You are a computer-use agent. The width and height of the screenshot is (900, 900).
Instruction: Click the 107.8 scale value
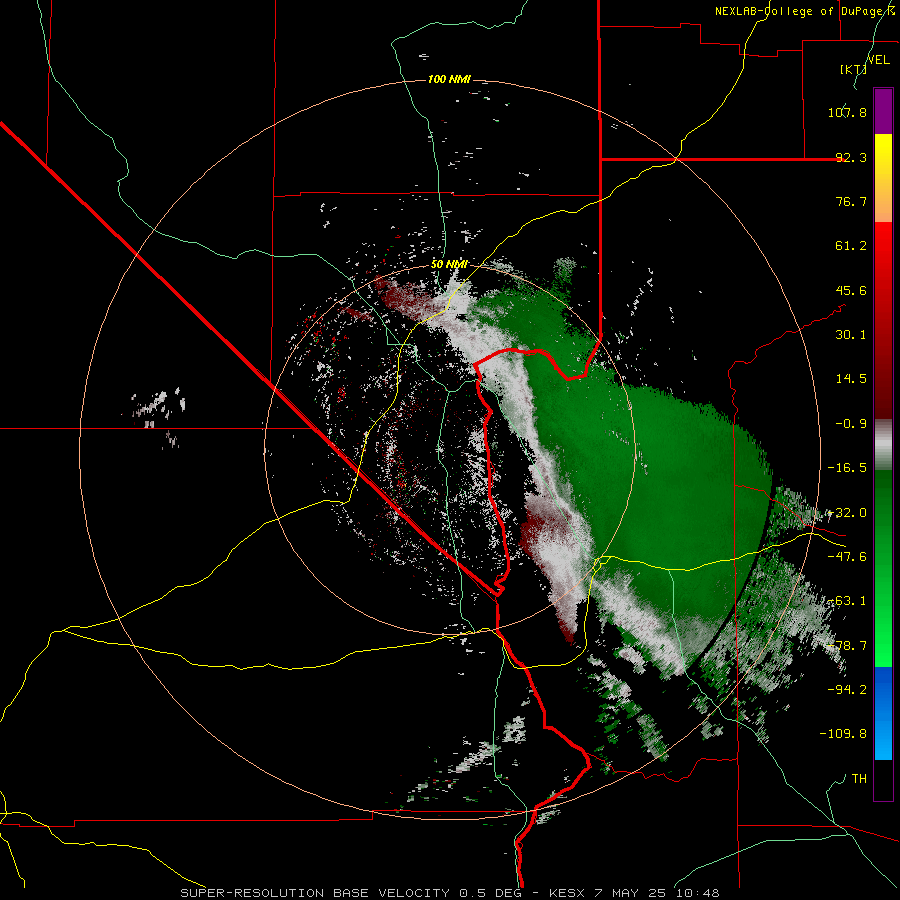[x=847, y=112]
